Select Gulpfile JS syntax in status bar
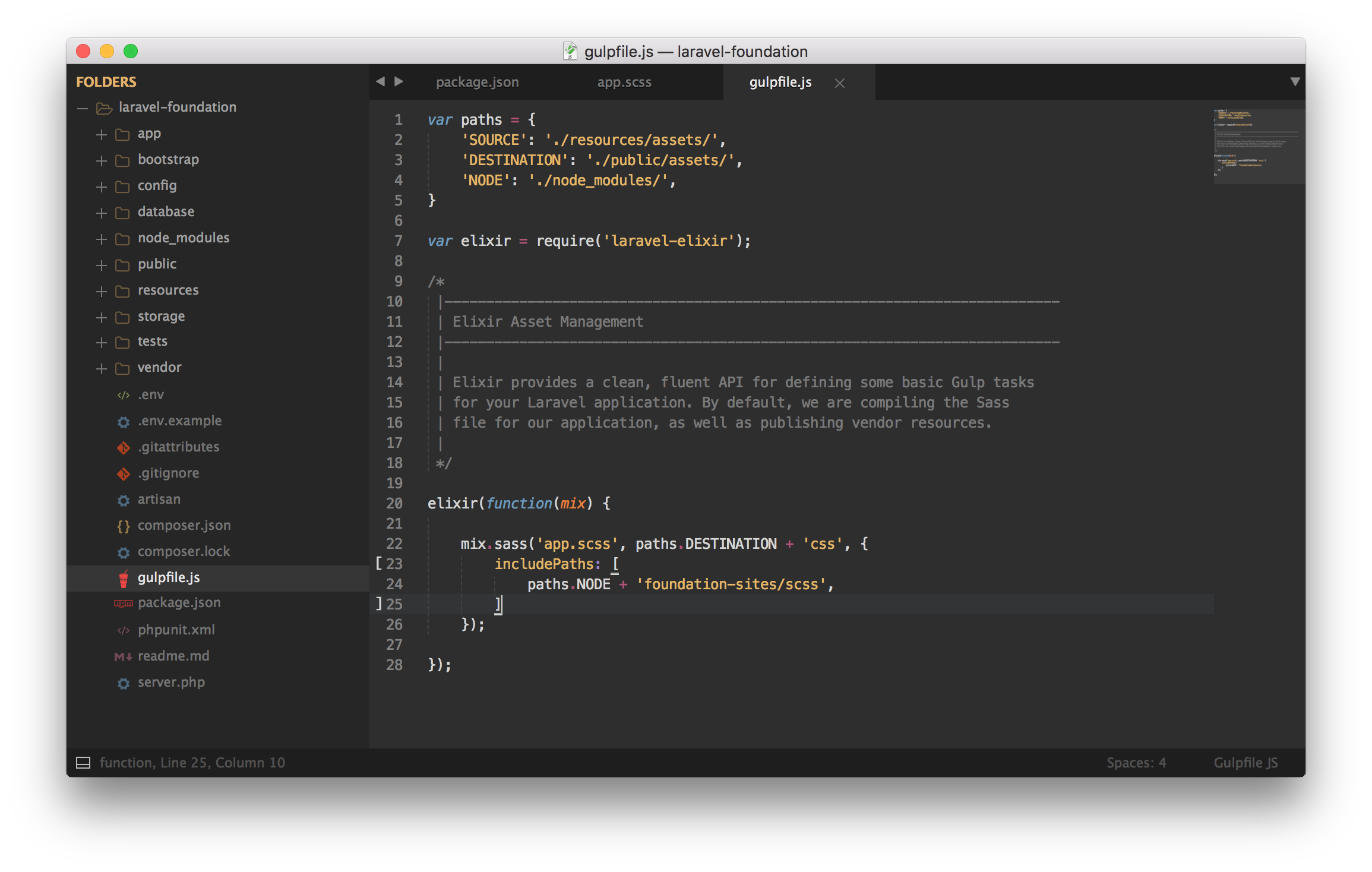This screenshot has width=1372, height=872. click(x=1245, y=762)
